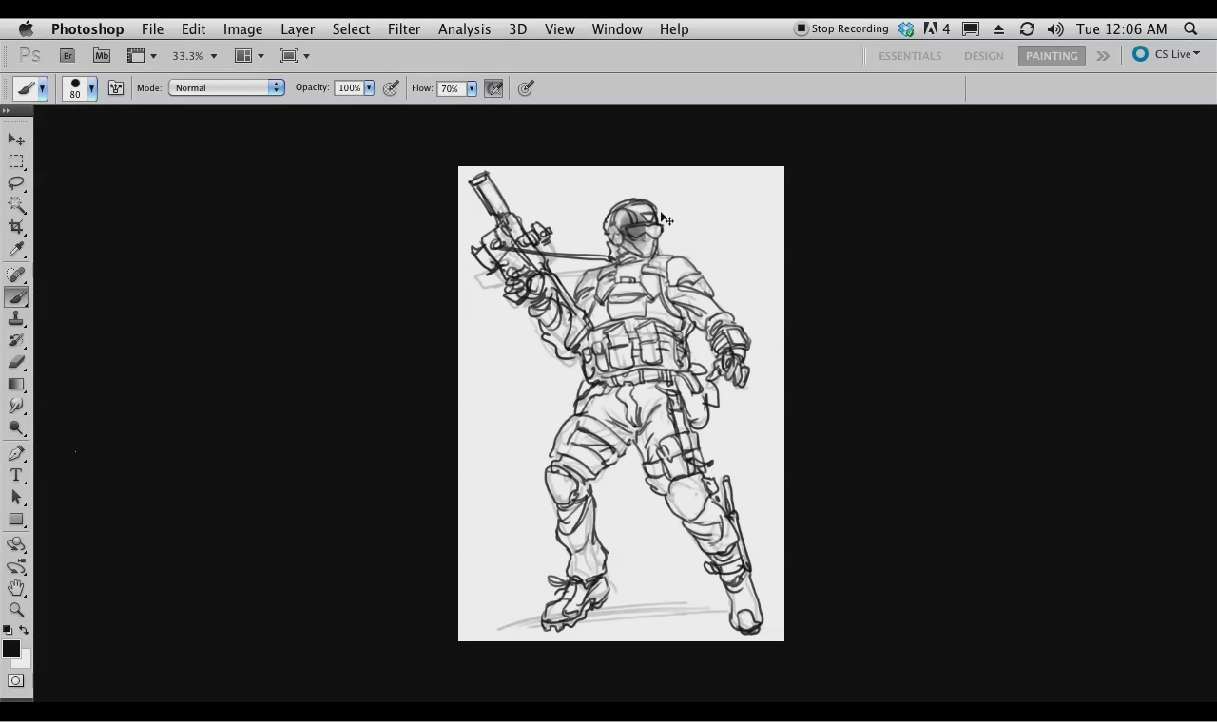Screen dimensions: 1217x723
Task: Open the Brush panel toggle button
Action: point(116,88)
